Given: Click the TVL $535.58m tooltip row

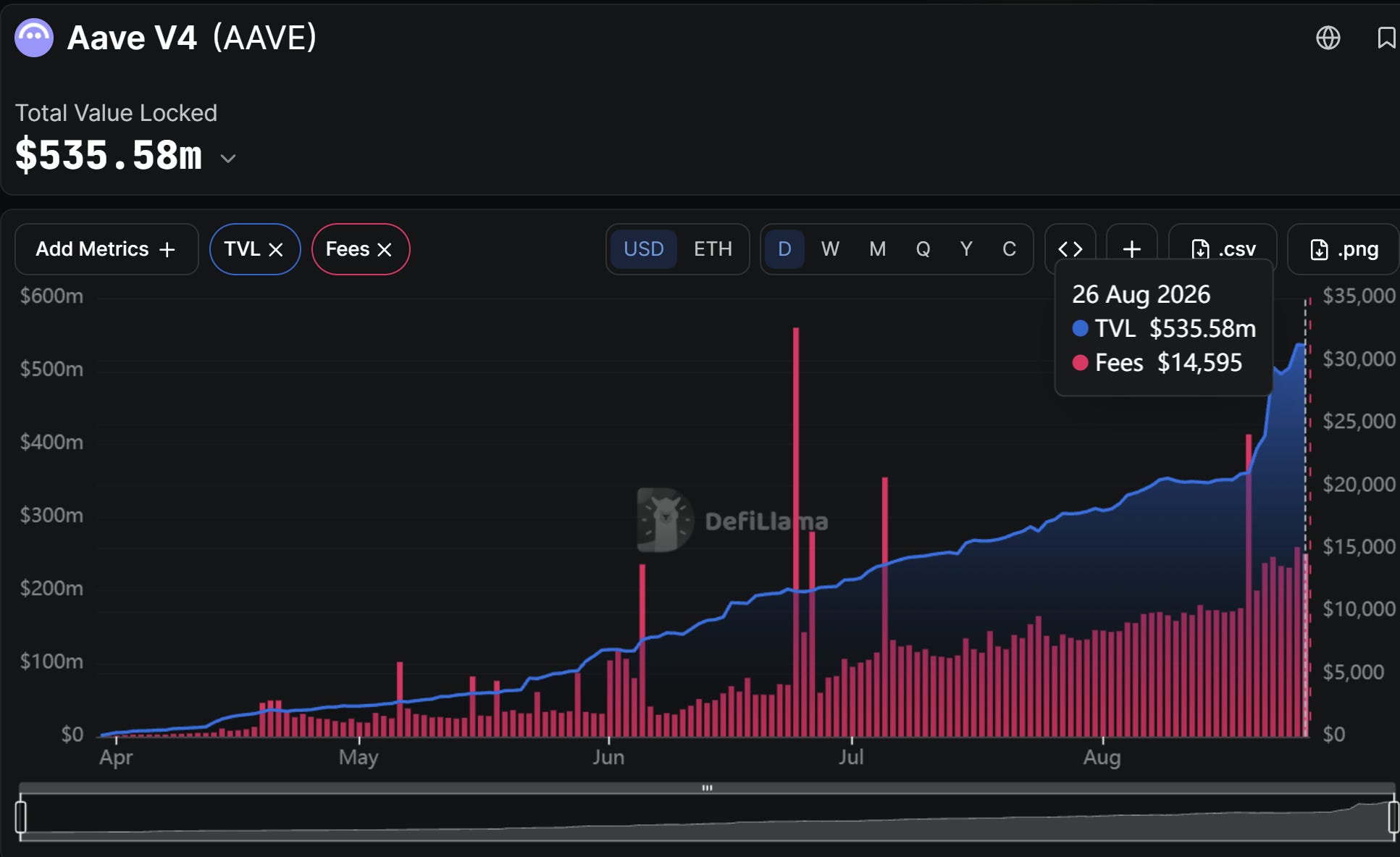Looking at the screenshot, I should tap(1164, 328).
